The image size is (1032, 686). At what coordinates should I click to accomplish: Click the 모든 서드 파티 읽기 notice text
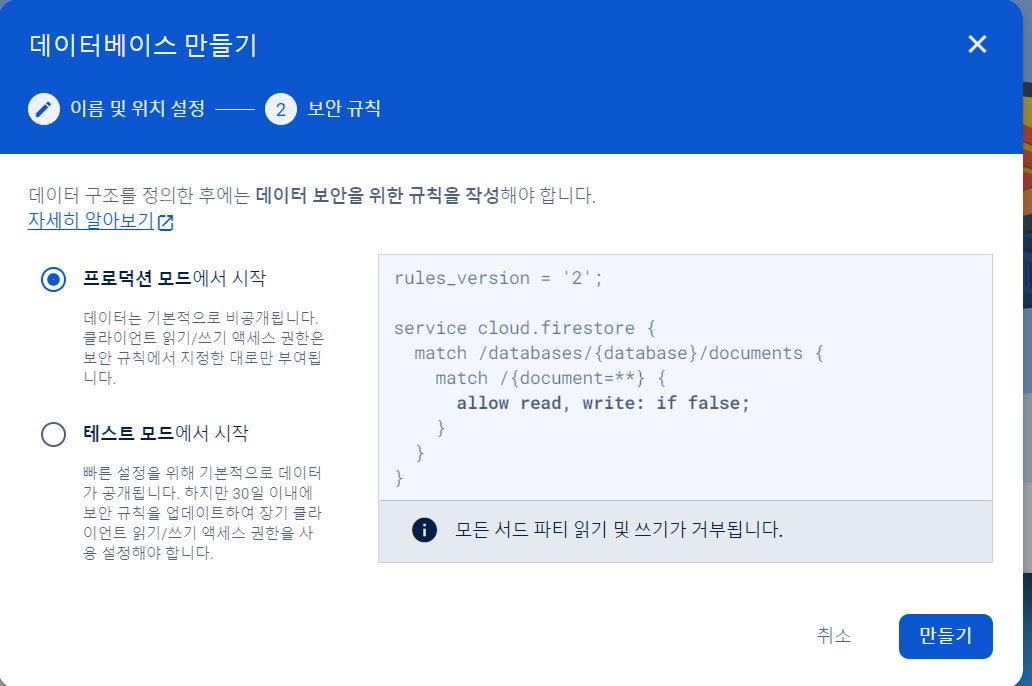point(619,530)
